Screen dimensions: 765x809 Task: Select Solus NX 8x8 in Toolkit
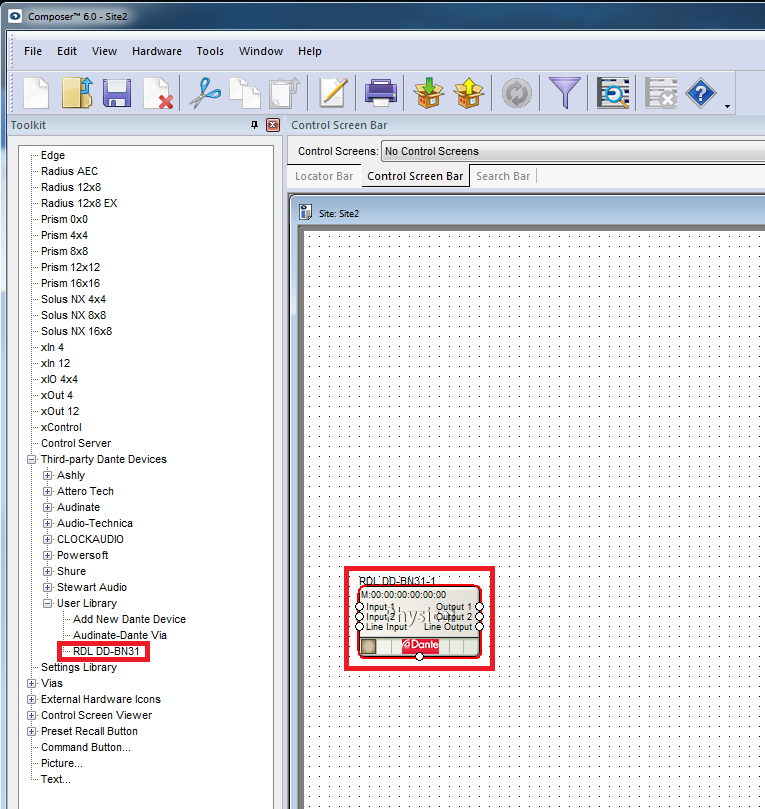coord(73,315)
